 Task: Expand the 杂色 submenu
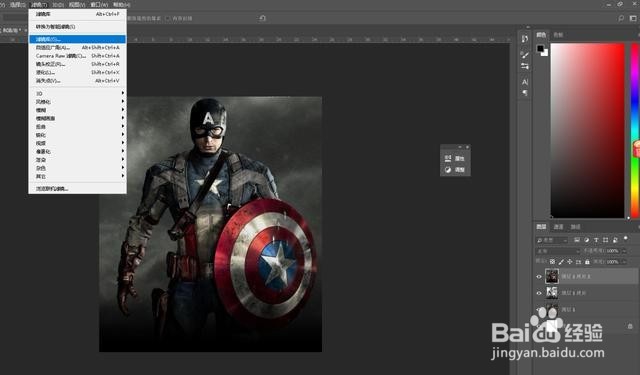tap(78, 168)
